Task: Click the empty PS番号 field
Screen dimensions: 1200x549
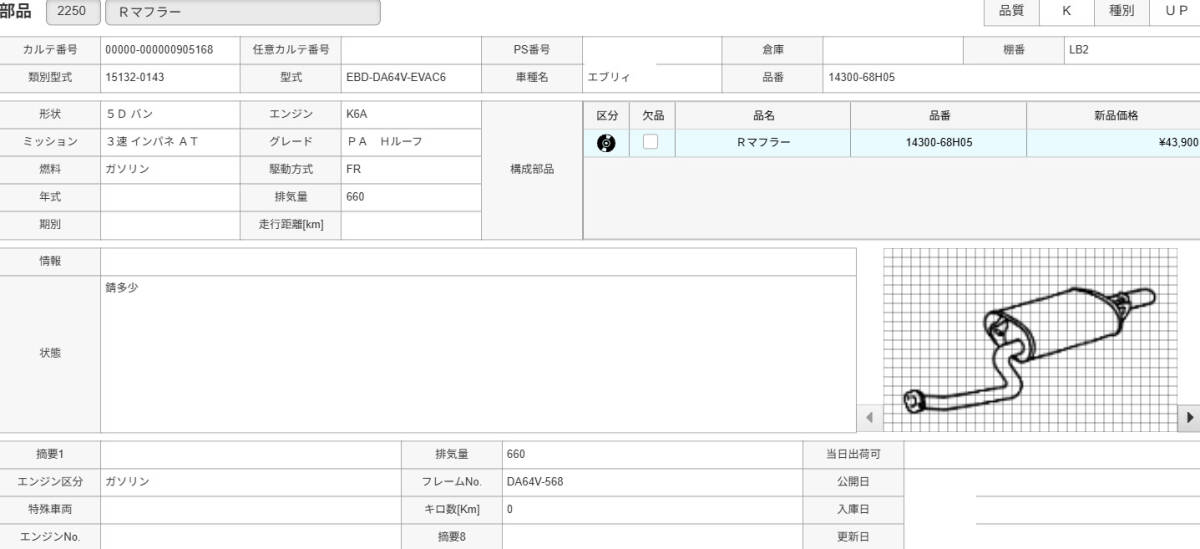Action: pos(652,50)
